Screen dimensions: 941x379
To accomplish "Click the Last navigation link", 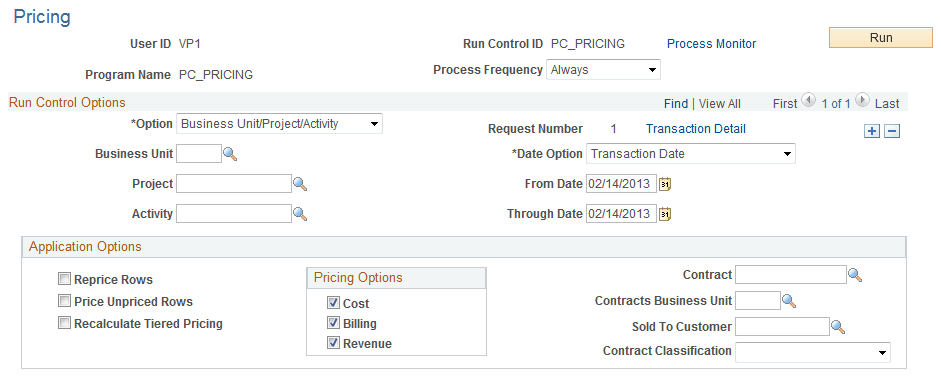I will click(887, 104).
